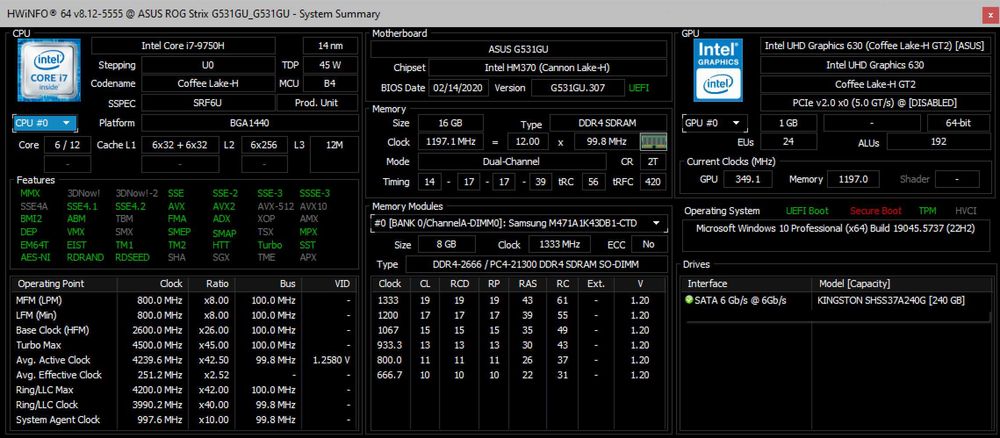Click the DDR4 SDRAM memory type field

coord(608,123)
